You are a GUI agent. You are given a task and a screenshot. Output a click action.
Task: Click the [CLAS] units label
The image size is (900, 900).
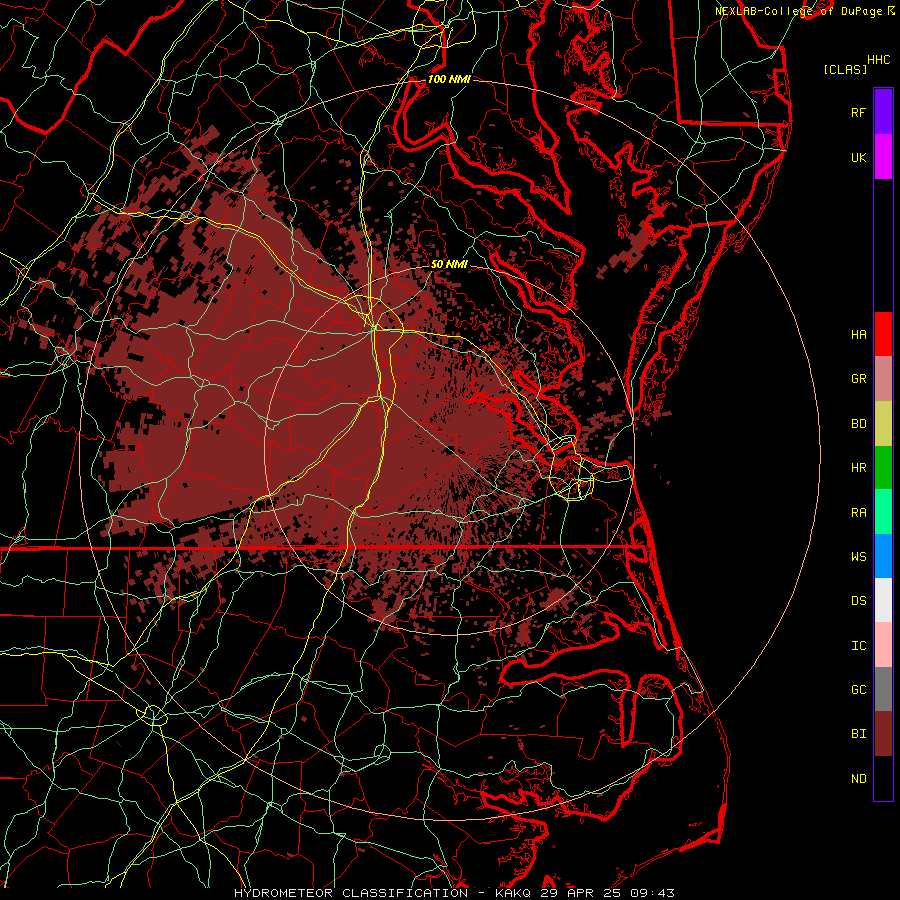(x=845, y=70)
